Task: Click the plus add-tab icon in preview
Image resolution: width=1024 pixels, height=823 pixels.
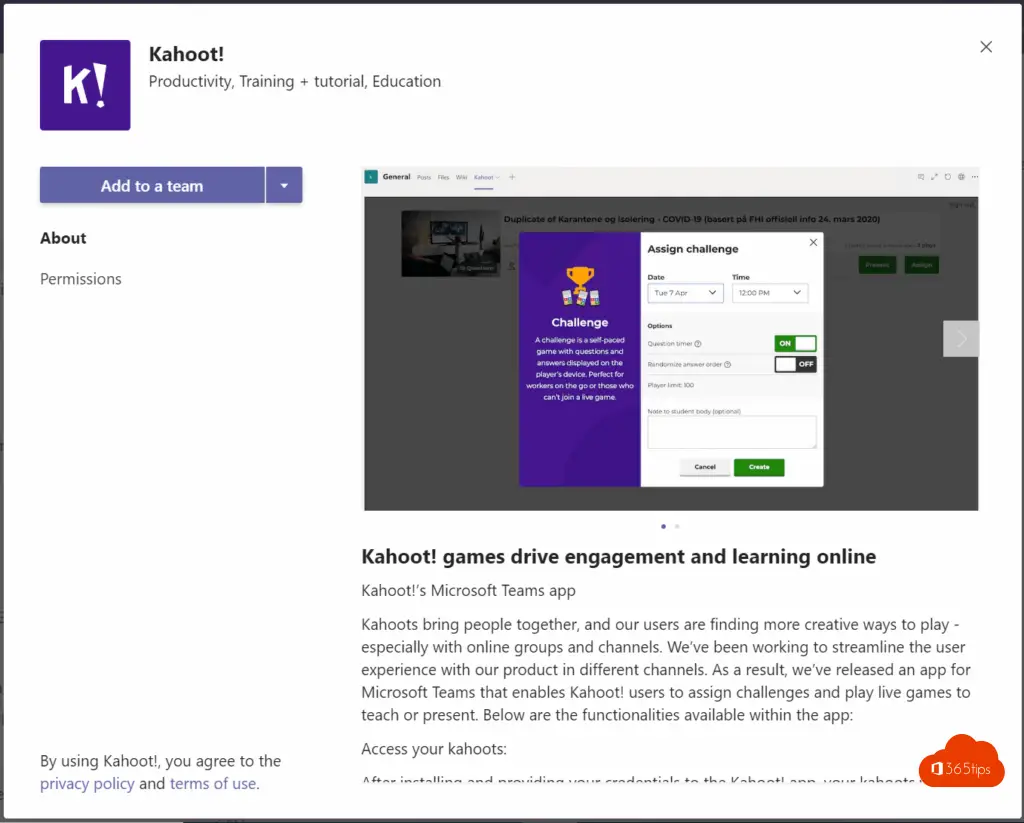Action: pos(512,177)
